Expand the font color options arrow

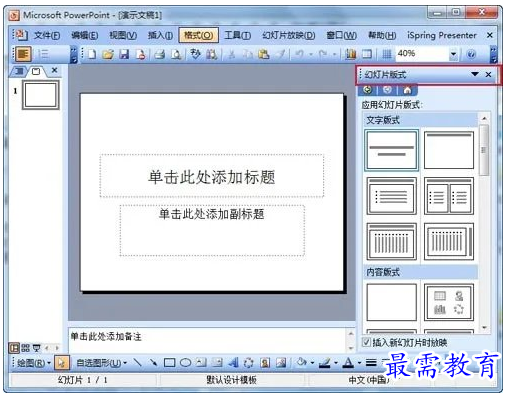(x=359, y=363)
